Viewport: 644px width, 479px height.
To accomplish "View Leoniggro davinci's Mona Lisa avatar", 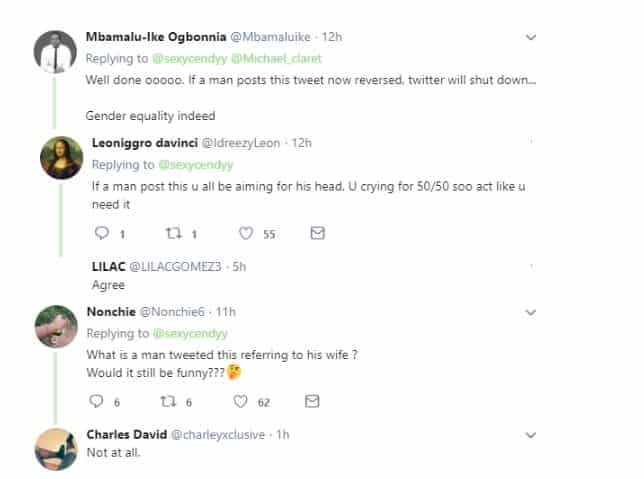I will click(x=60, y=157).
